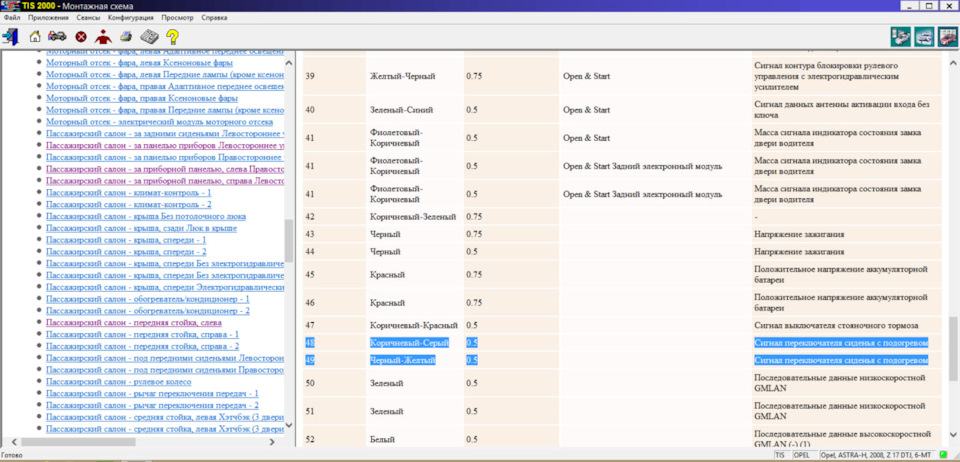
Task: Click the left list vertical scrollbar thumb
Action: tap(289, 240)
